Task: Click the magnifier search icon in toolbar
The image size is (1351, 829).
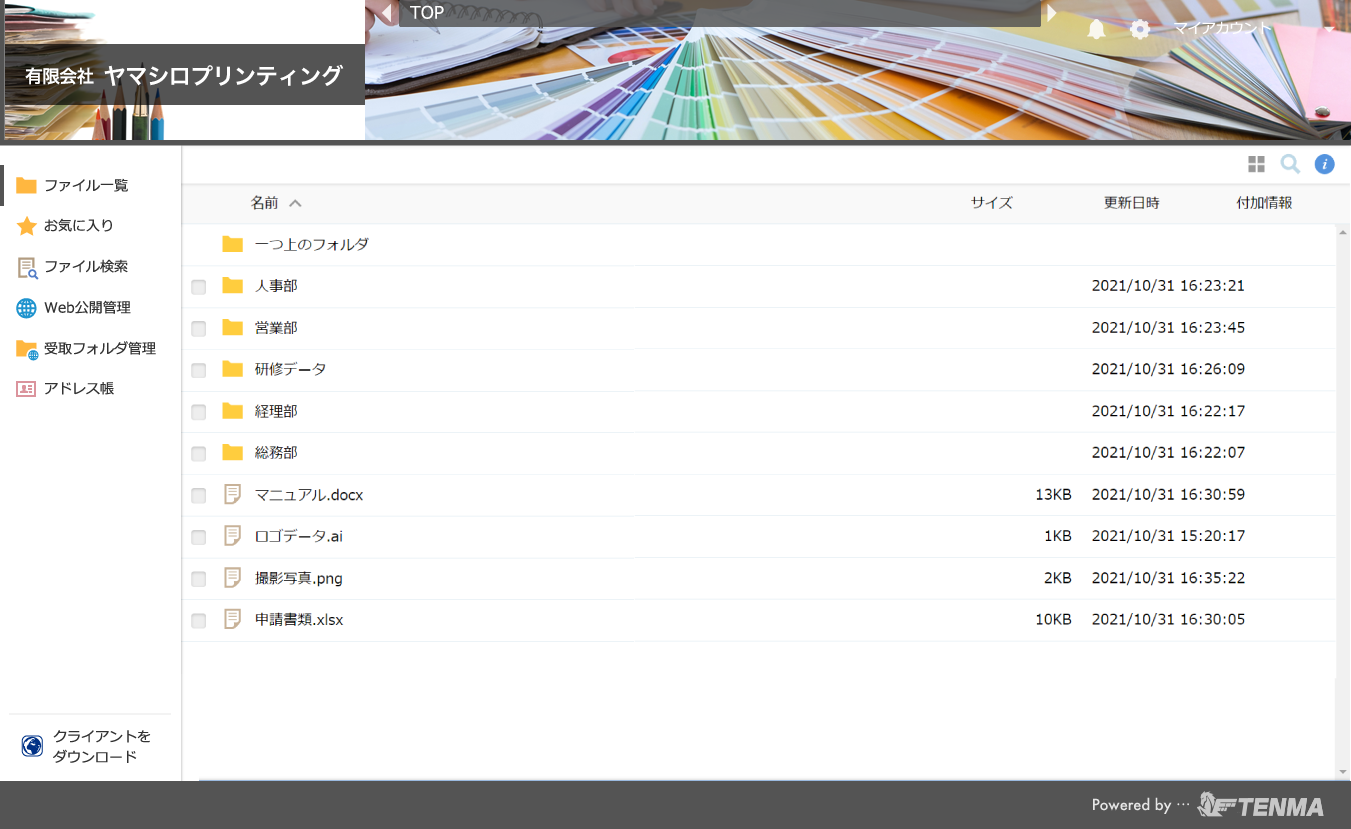Action: (1290, 164)
